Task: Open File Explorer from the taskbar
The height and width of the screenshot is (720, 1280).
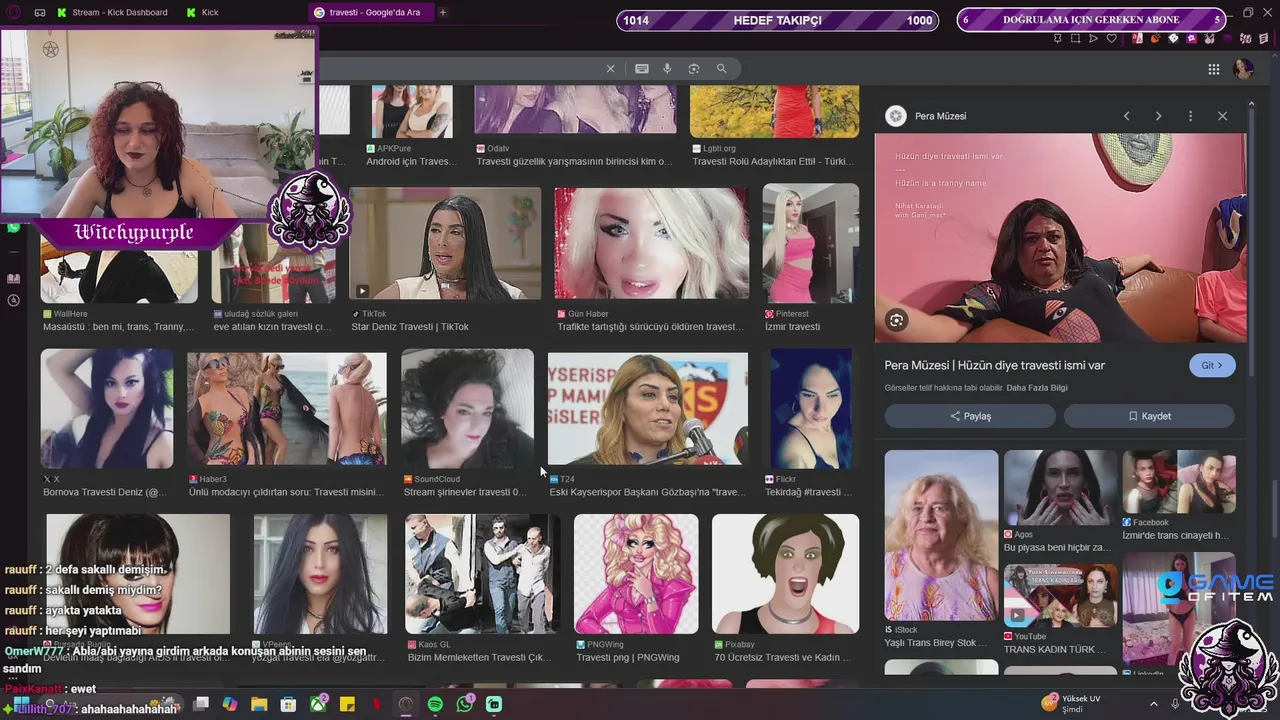Action: coord(259,704)
